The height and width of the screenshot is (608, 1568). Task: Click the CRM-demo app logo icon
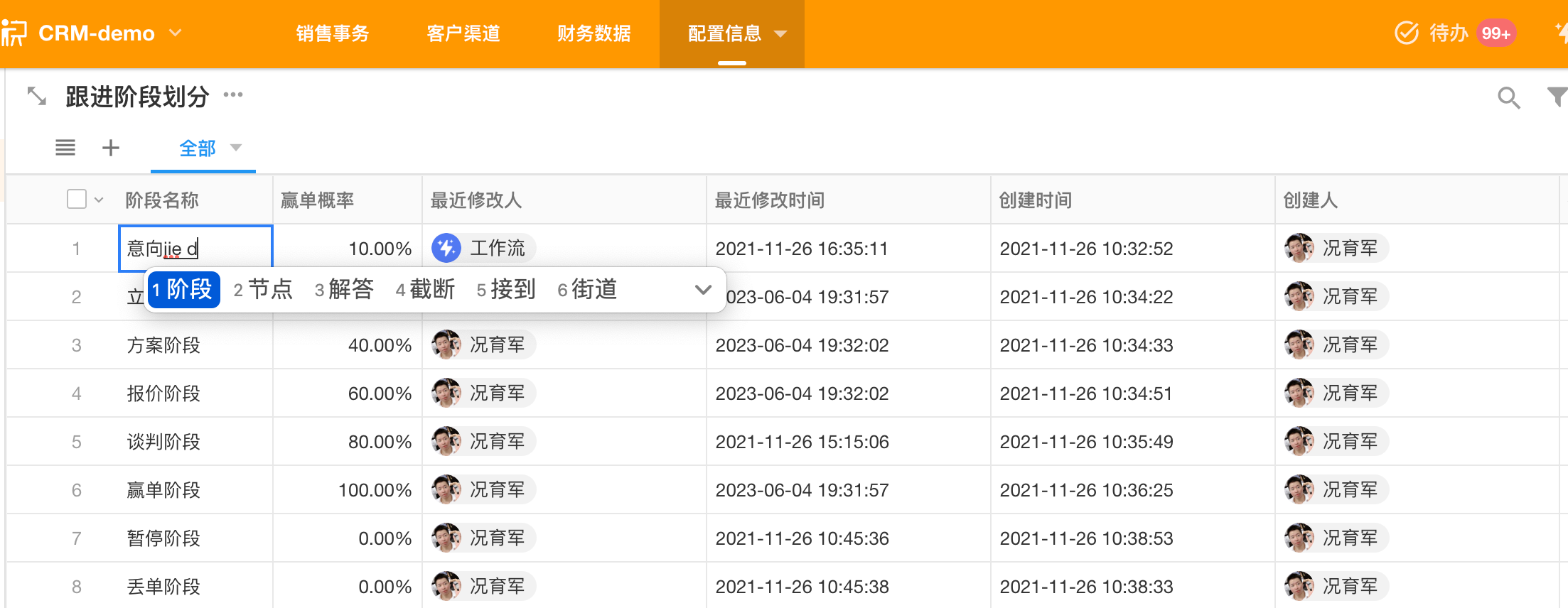tap(14, 33)
